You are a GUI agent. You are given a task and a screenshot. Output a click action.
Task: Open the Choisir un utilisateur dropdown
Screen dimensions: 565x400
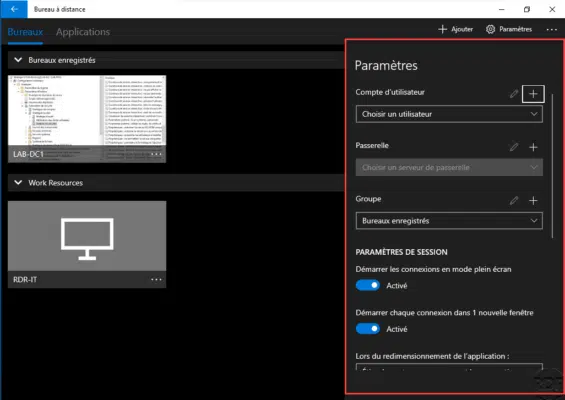pyautogui.click(x=449, y=114)
